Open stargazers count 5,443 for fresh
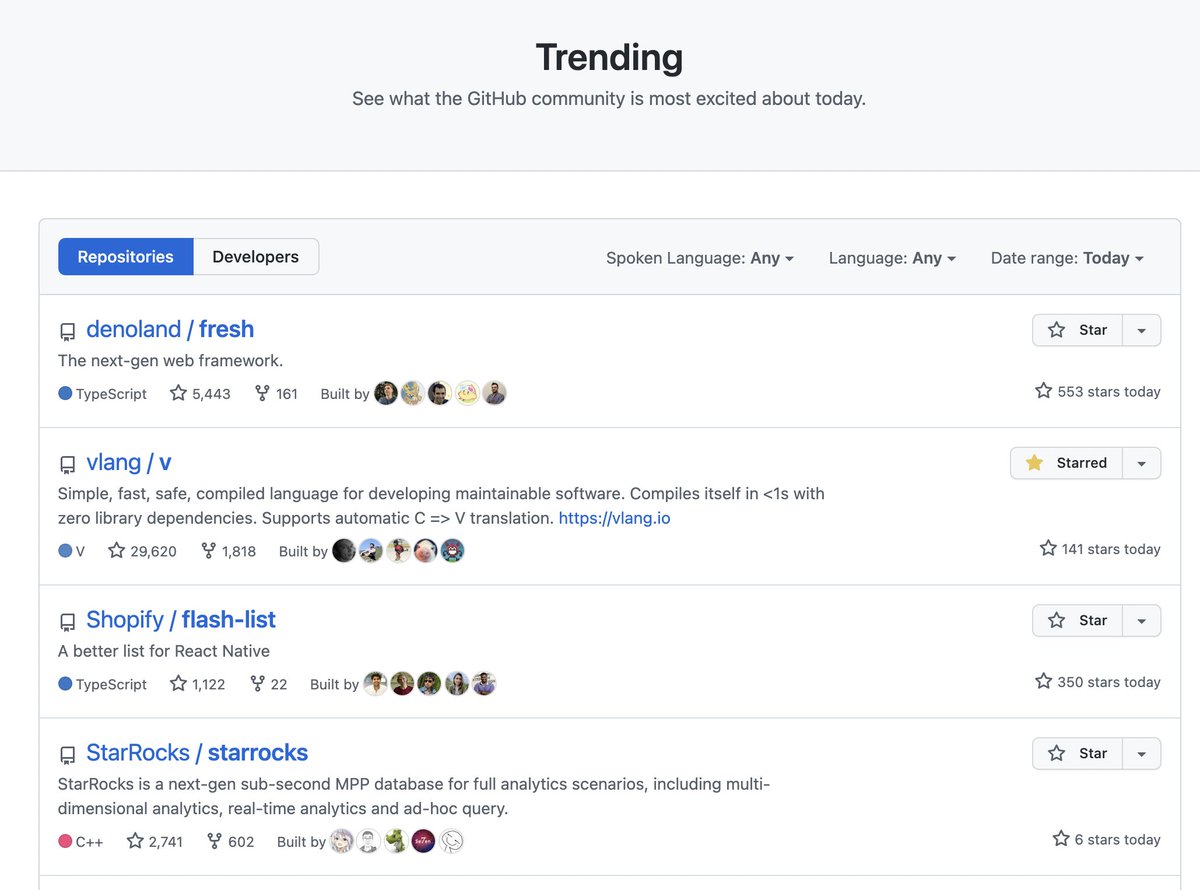 200,393
